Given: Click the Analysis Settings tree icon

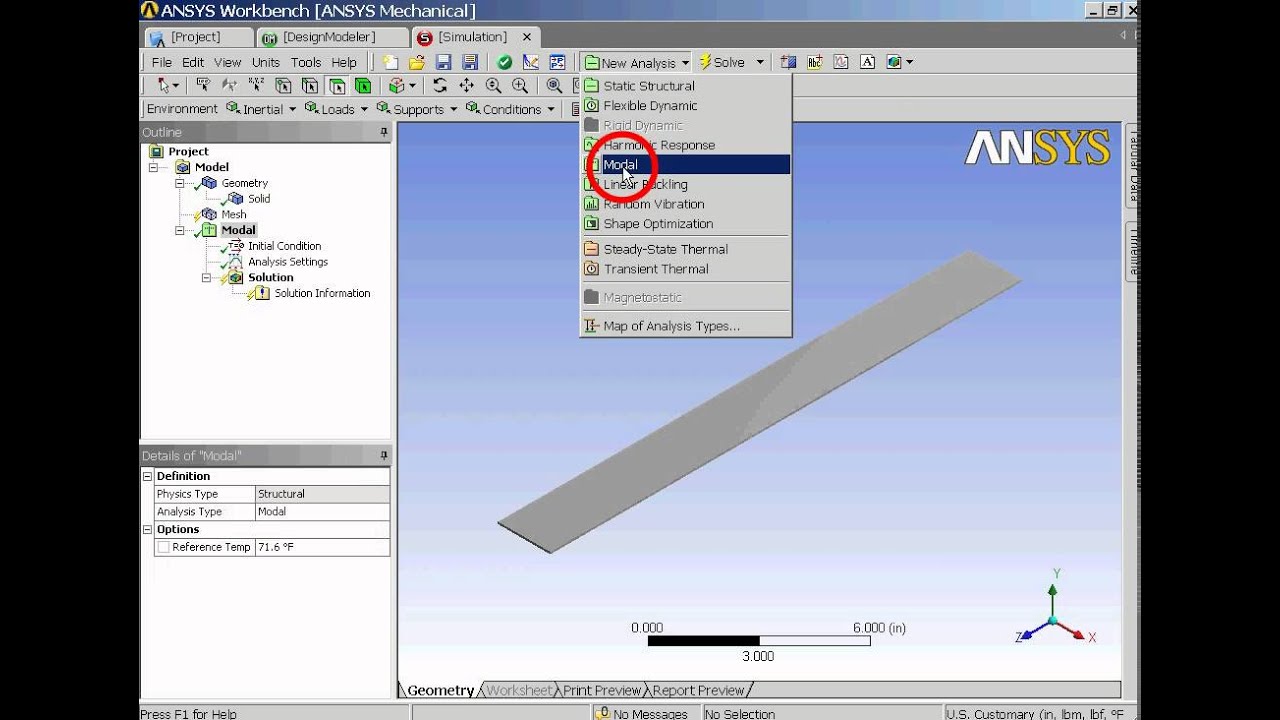Looking at the screenshot, I should pos(236,262).
